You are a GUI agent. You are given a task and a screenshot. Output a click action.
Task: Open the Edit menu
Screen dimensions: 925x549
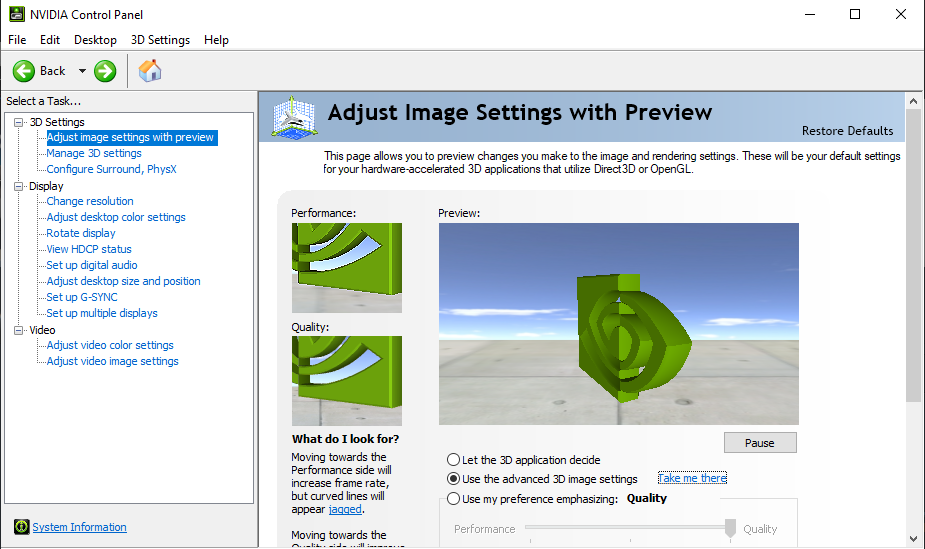tap(50, 40)
